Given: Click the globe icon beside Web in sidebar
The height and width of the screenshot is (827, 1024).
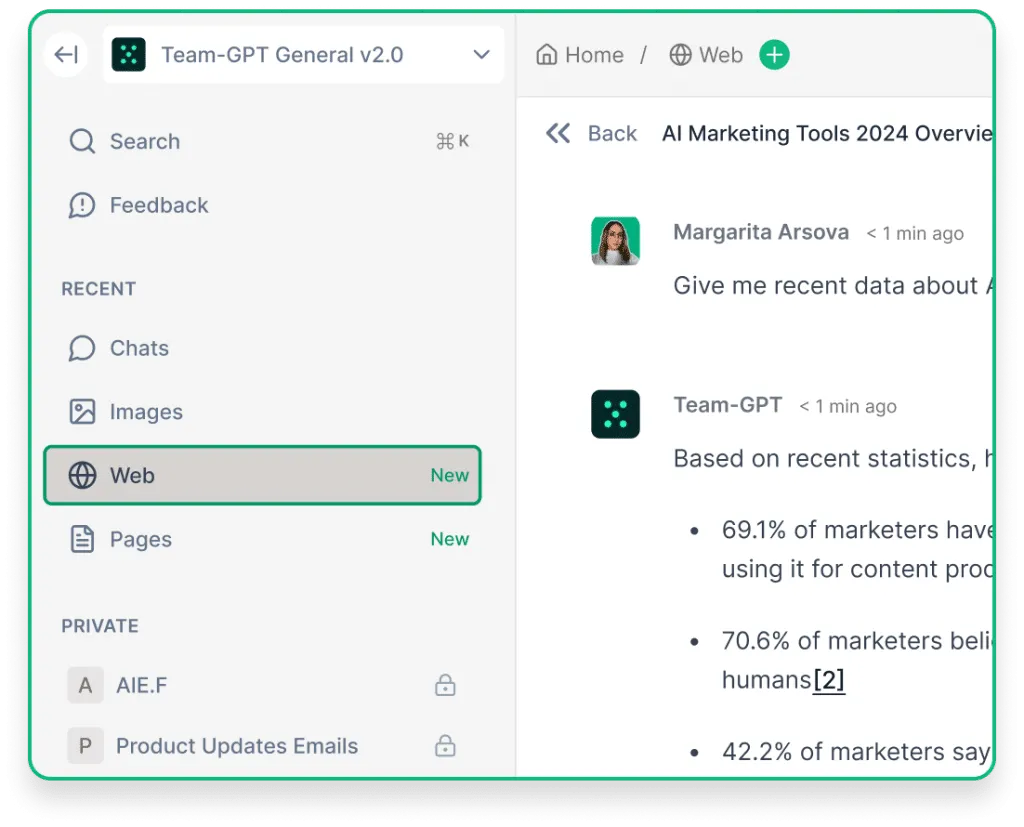Looking at the screenshot, I should click(82, 476).
